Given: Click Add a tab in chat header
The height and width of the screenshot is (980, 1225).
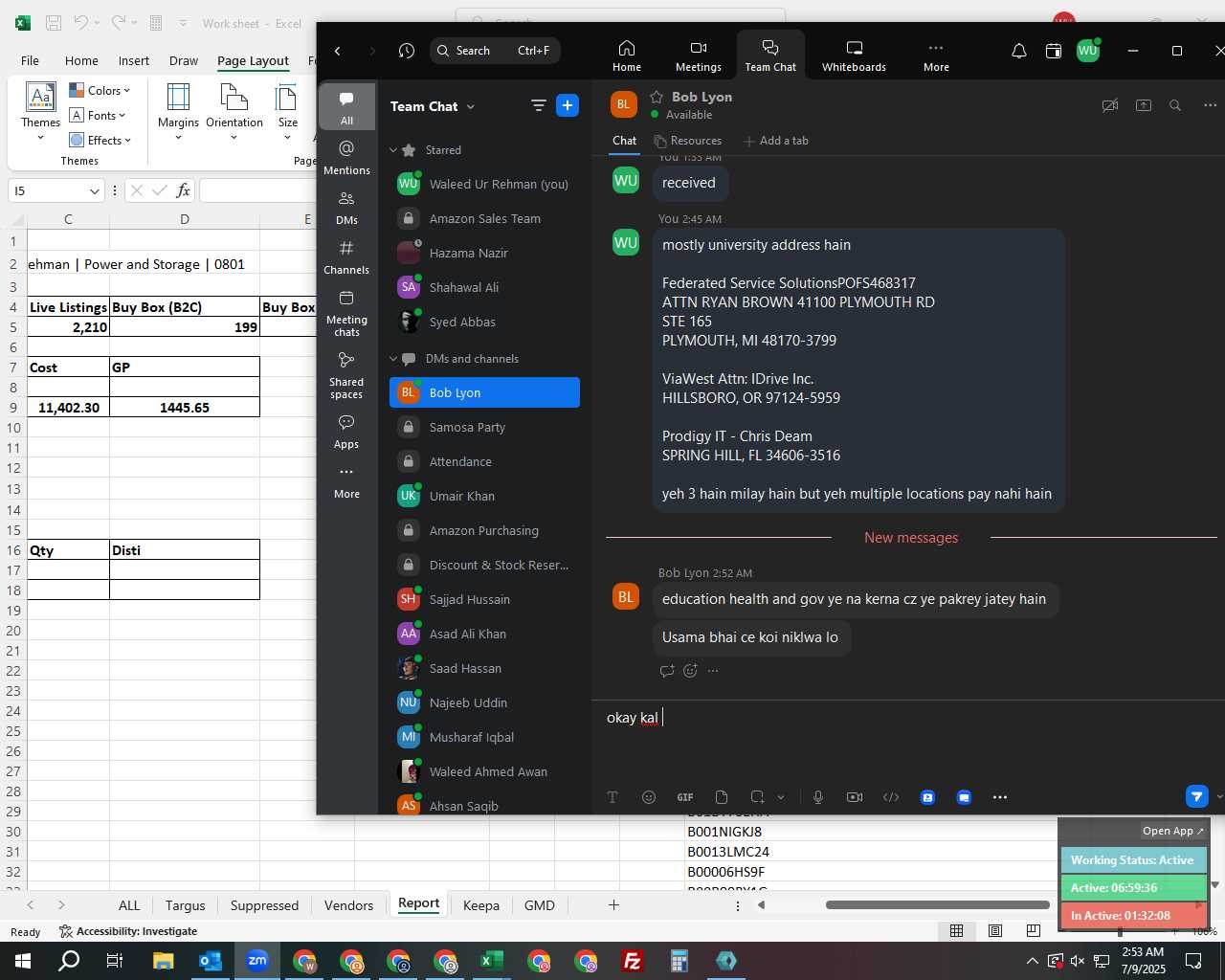Looking at the screenshot, I should click(776, 141).
